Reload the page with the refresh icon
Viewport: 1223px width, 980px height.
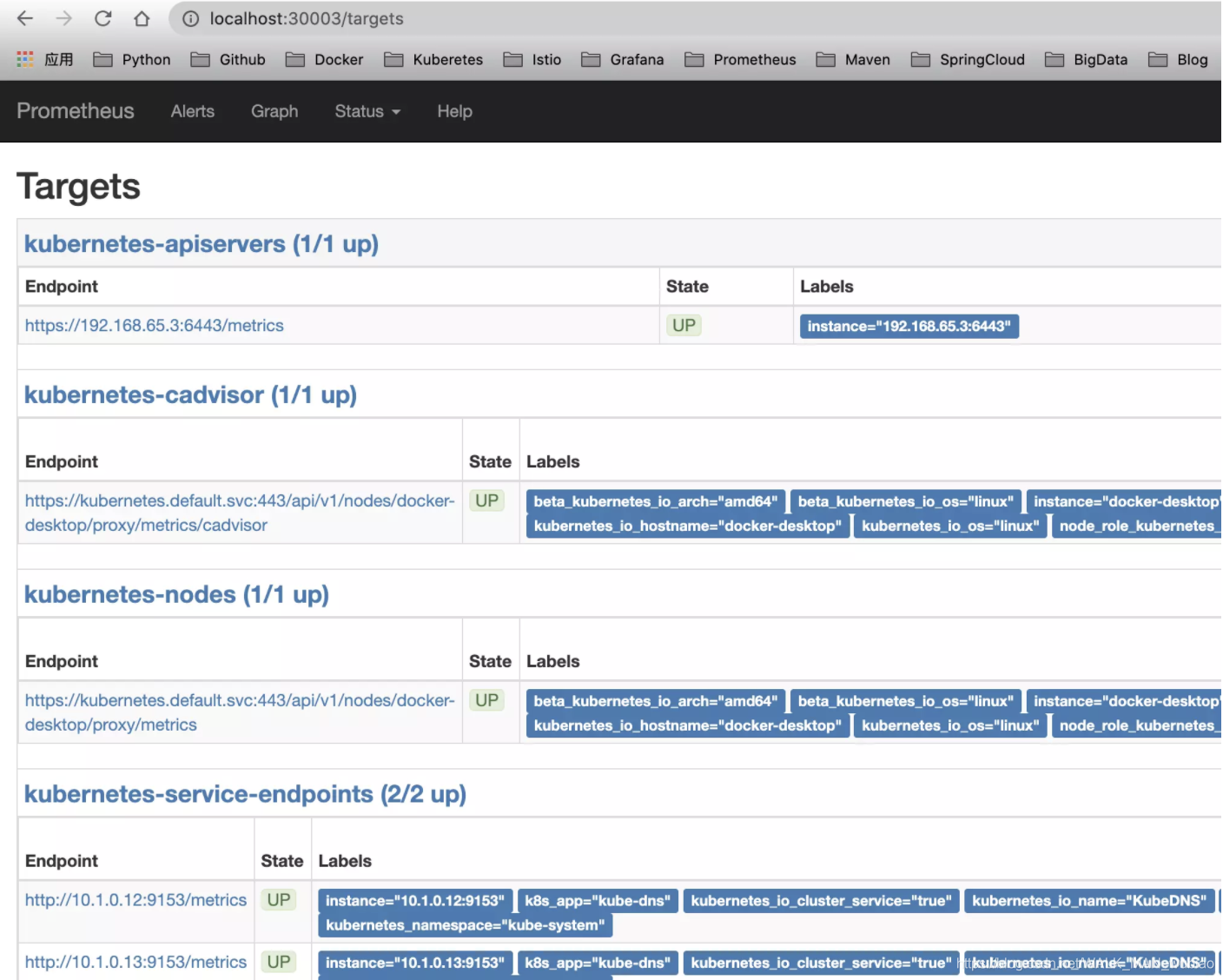(x=103, y=18)
